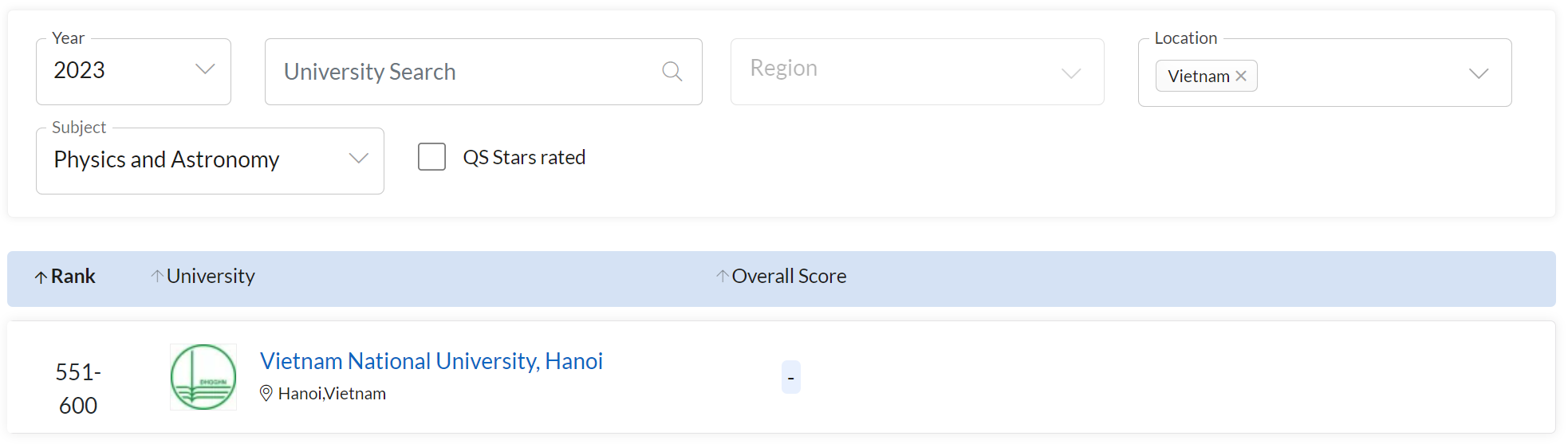The image size is (1568, 444).
Task: Sort by the Overall Score column header
Action: [x=789, y=277]
